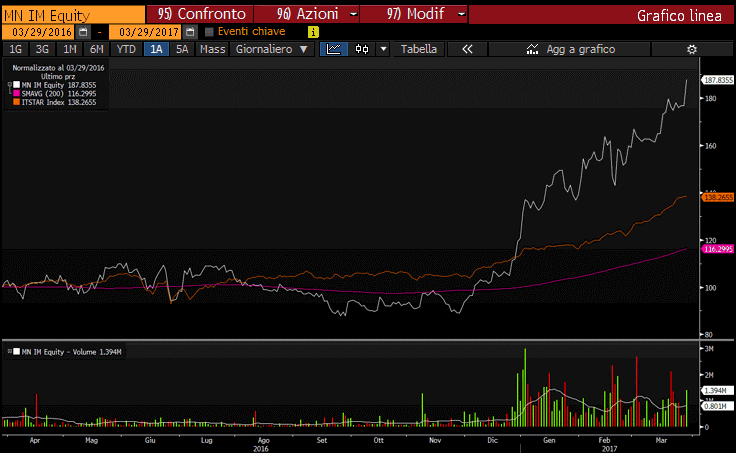Toggle the Eventi chiave checkbox
The width and height of the screenshot is (736, 453).
click(209, 32)
